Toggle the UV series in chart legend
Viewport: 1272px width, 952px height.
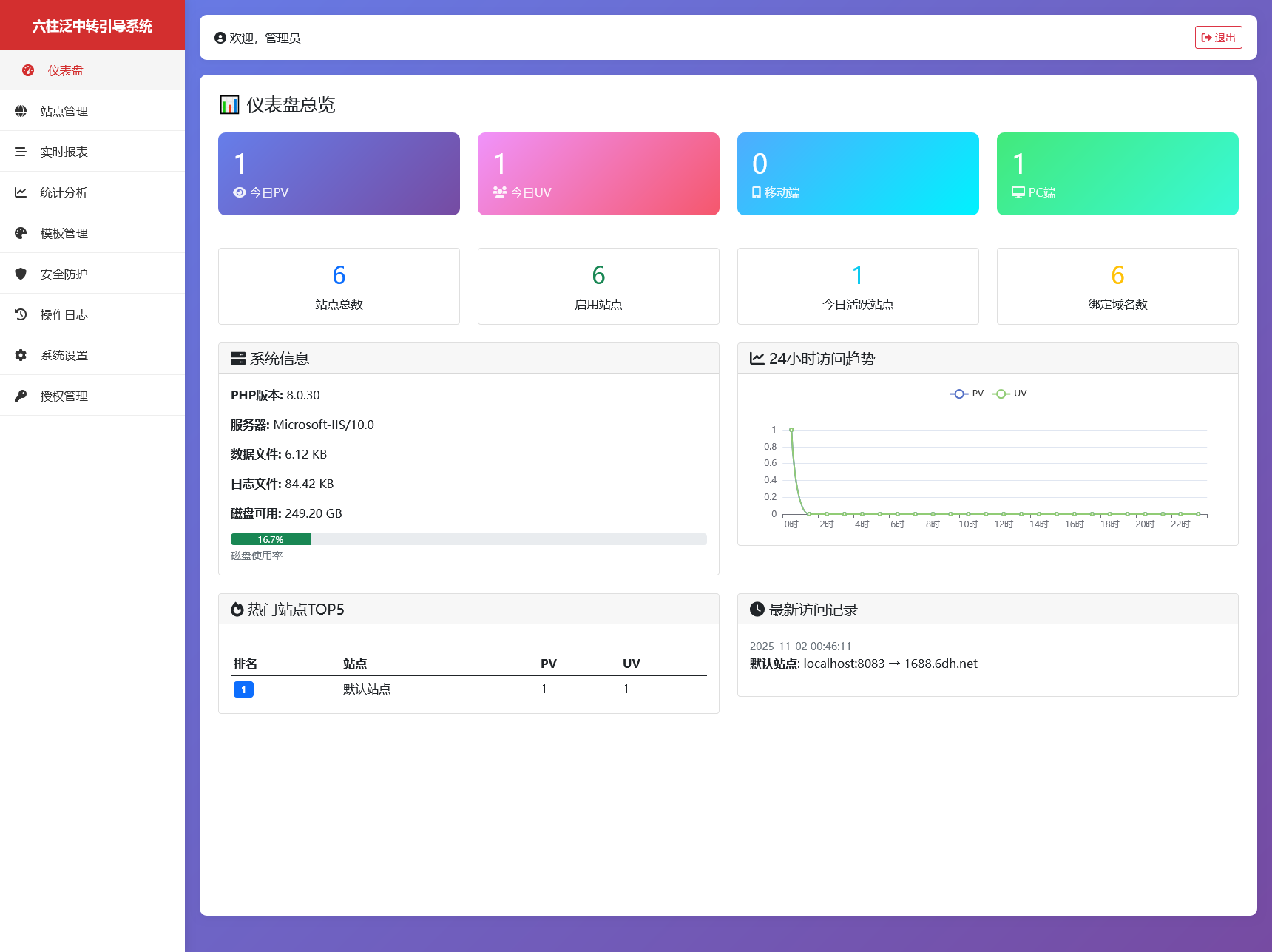click(1009, 394)
